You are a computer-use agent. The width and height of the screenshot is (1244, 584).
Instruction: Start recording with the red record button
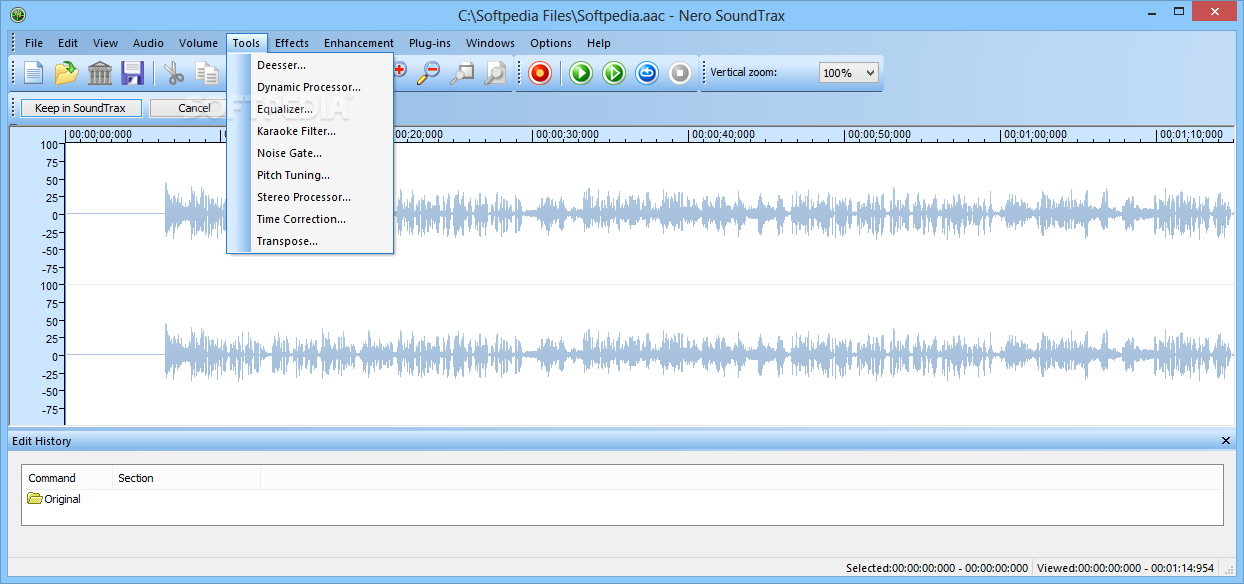click(540, 73)
